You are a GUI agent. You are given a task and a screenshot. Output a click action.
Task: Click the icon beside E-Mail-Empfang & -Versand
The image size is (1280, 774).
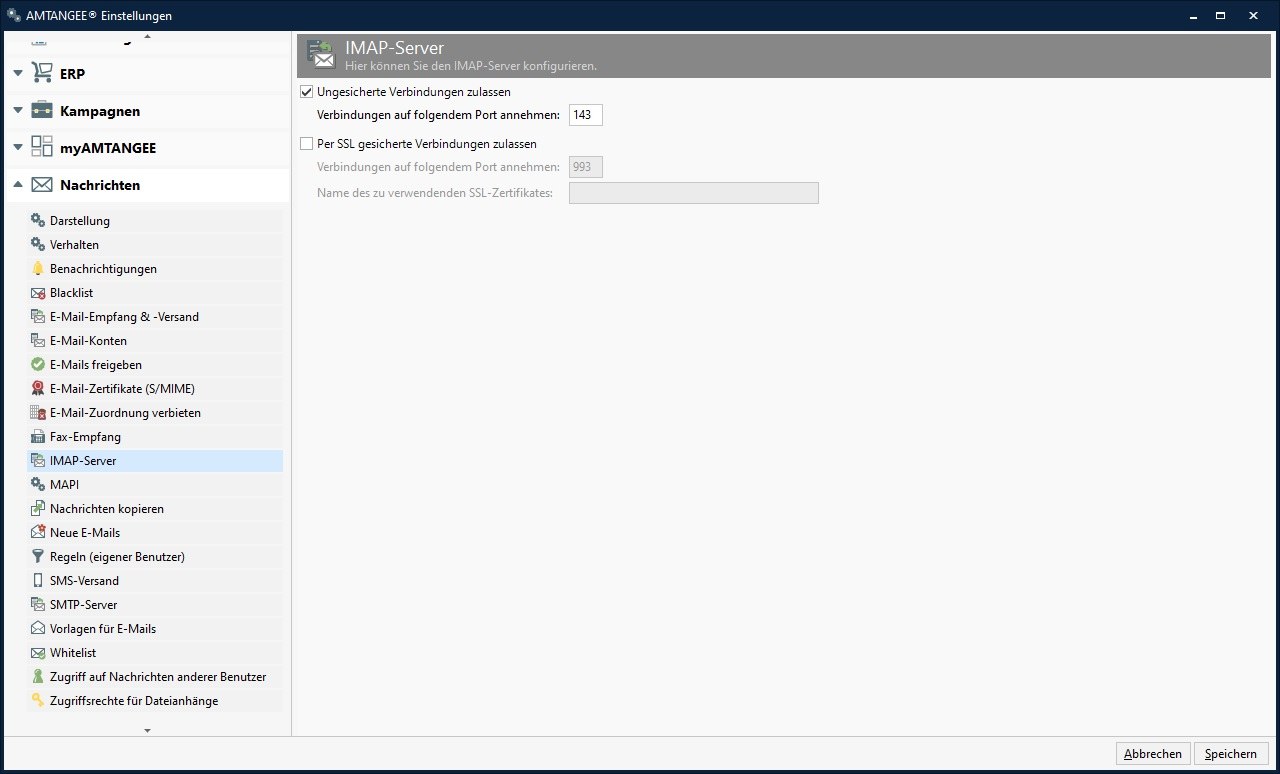pyautogui.click(x=38, y=317)
